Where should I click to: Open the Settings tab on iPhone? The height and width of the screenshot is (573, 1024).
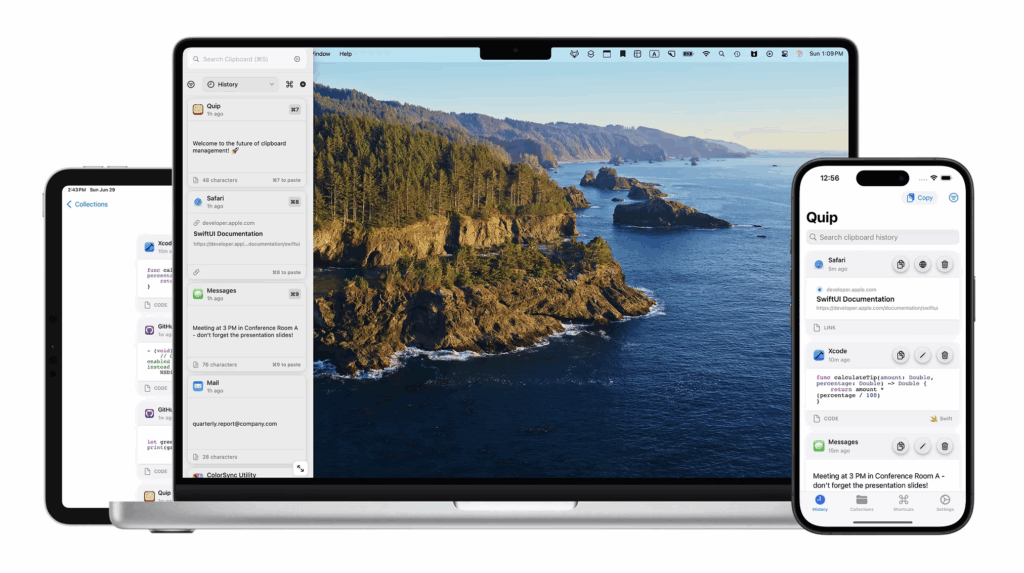[945, 502]
